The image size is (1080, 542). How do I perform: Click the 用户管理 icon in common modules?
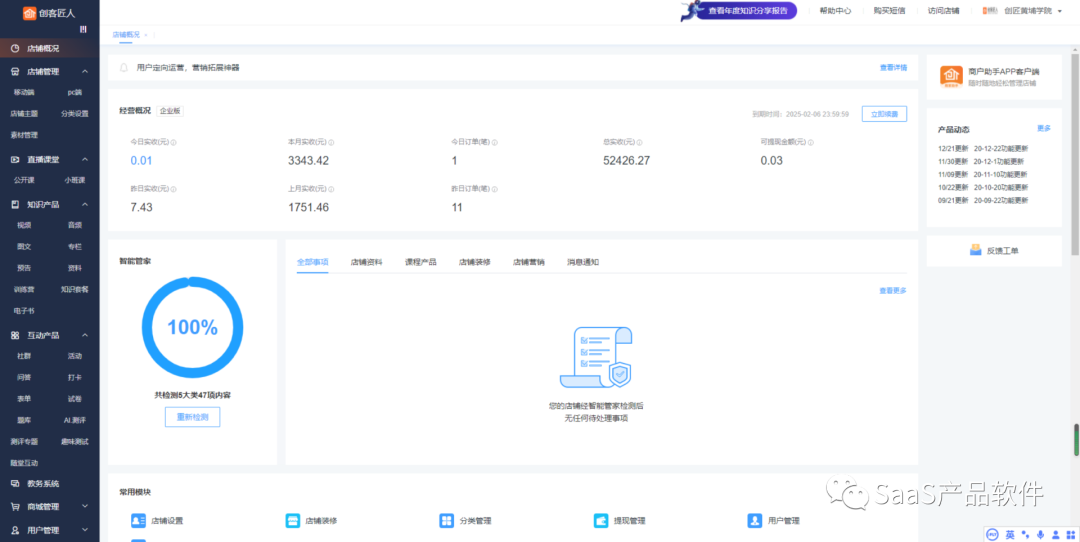(x=755, y=521)
